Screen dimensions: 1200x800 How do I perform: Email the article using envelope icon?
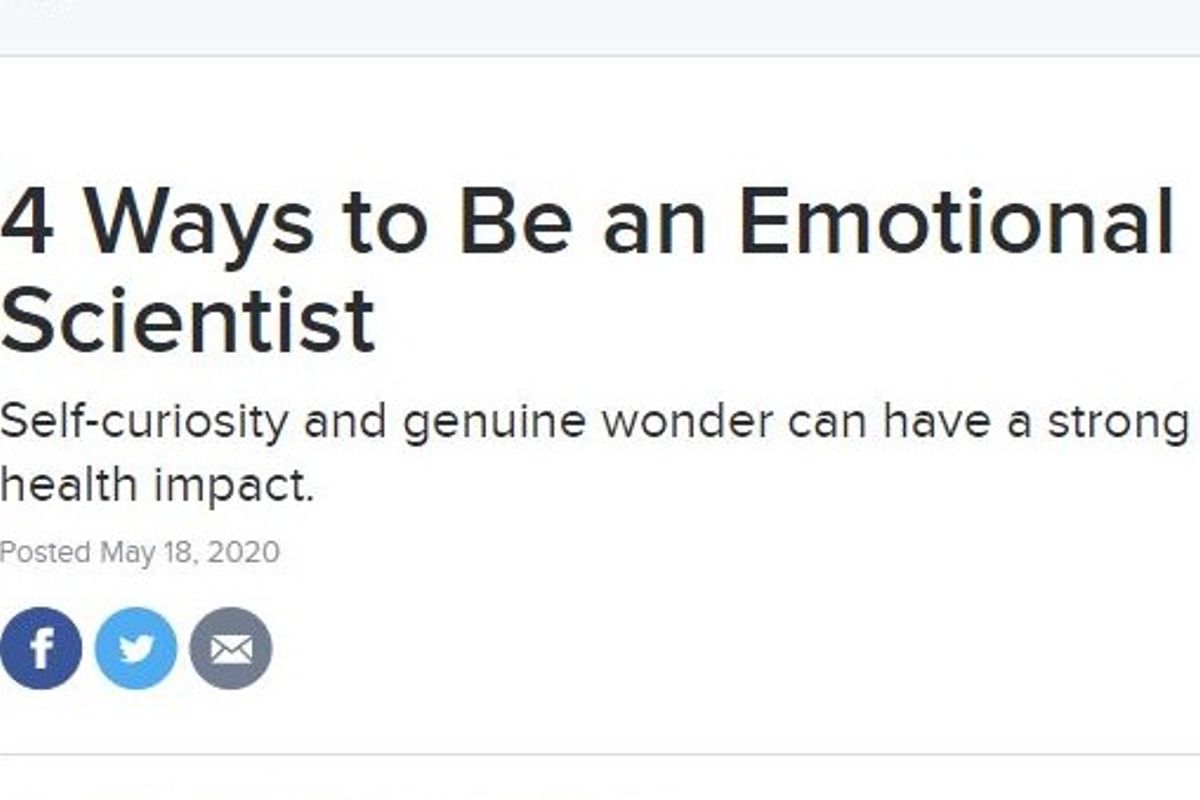pyautogui.click(x=231, y=649)
